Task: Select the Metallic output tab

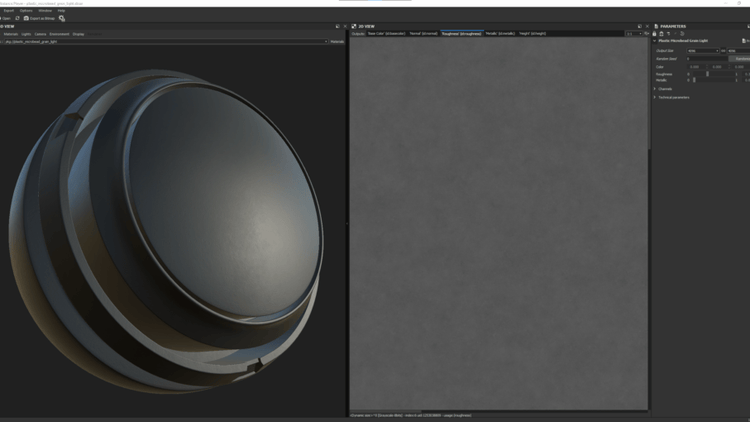Action: (x=499, y=33)
